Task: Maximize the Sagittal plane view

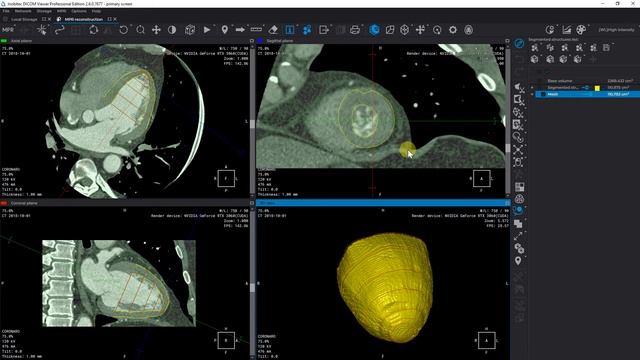Action: pos(507,41)
